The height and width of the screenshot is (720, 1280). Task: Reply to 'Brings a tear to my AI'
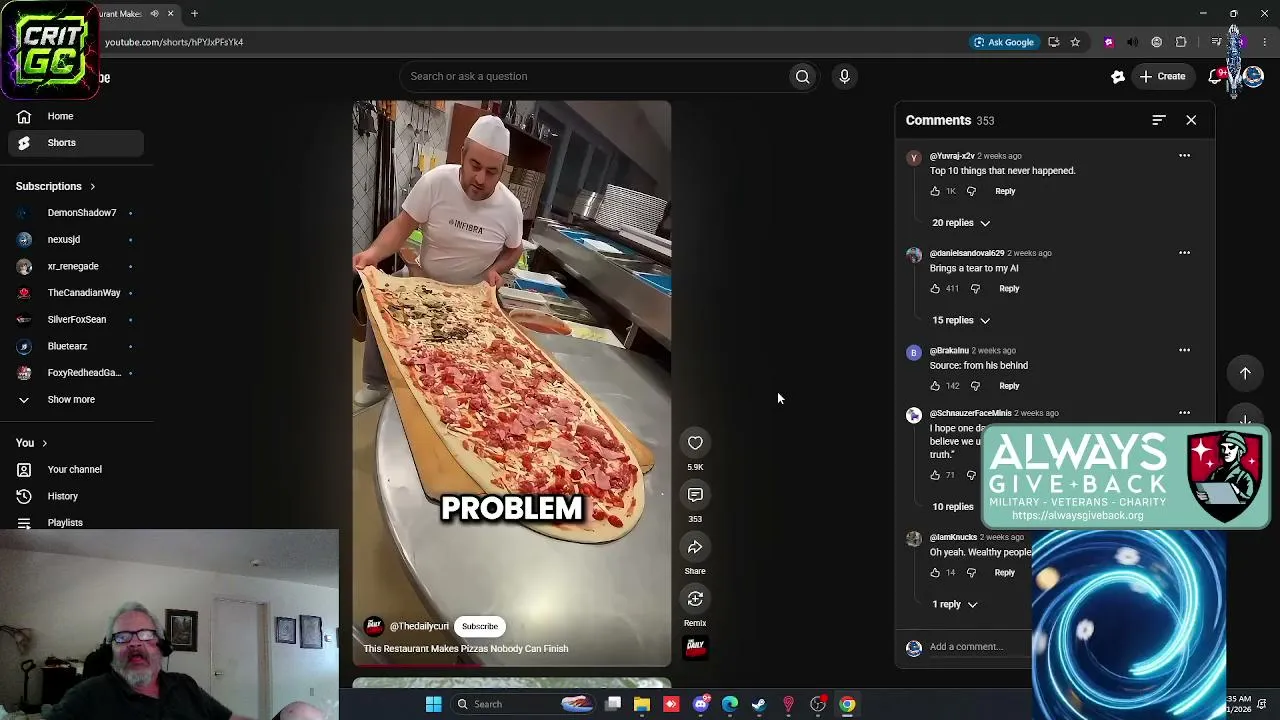click(1009, 289)
